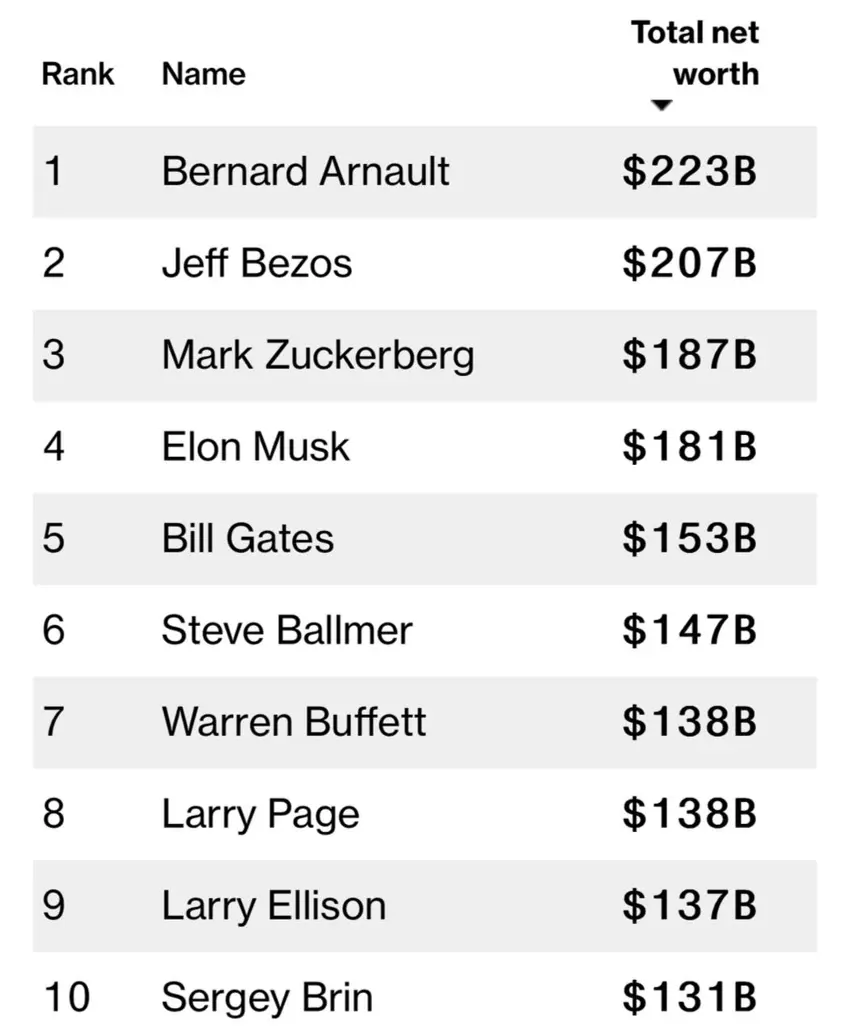Click on Bill Gates in the list

pyautogui.click(x=247, y=539)
